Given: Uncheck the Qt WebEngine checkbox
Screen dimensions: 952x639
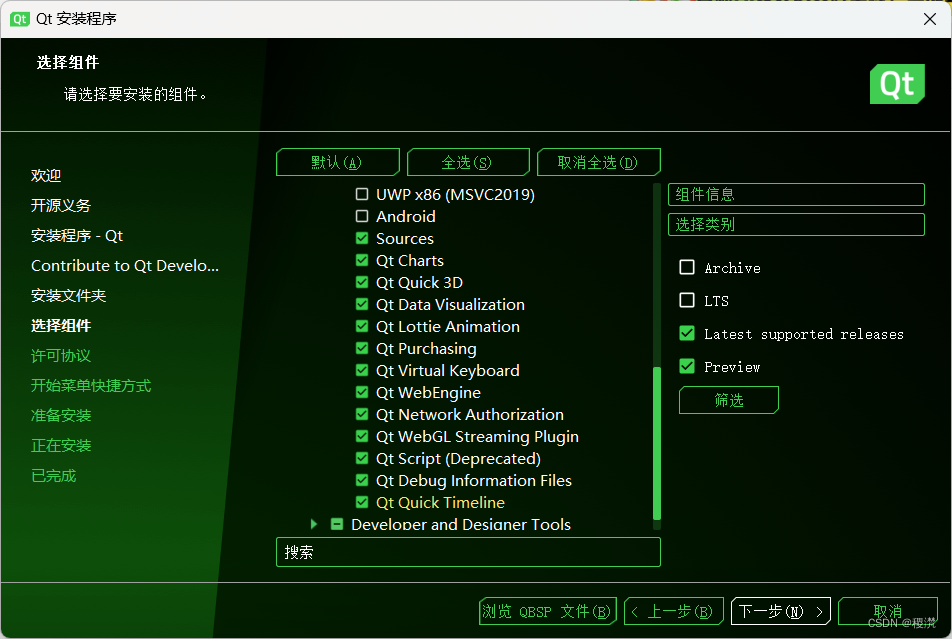Looking at the screenshot, I should [362, 392].
